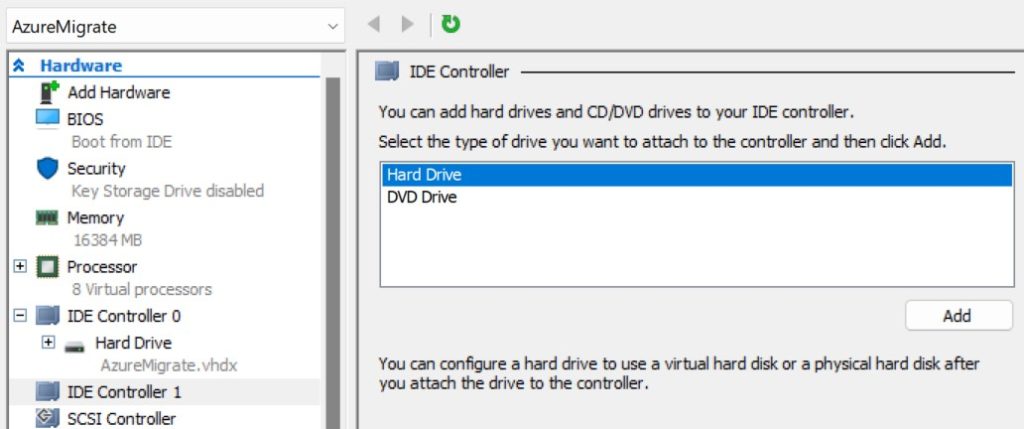The width and height of the screenshot is (1024, 429).
Task: Click the Processor chip icon
Action: pos(48,267)
